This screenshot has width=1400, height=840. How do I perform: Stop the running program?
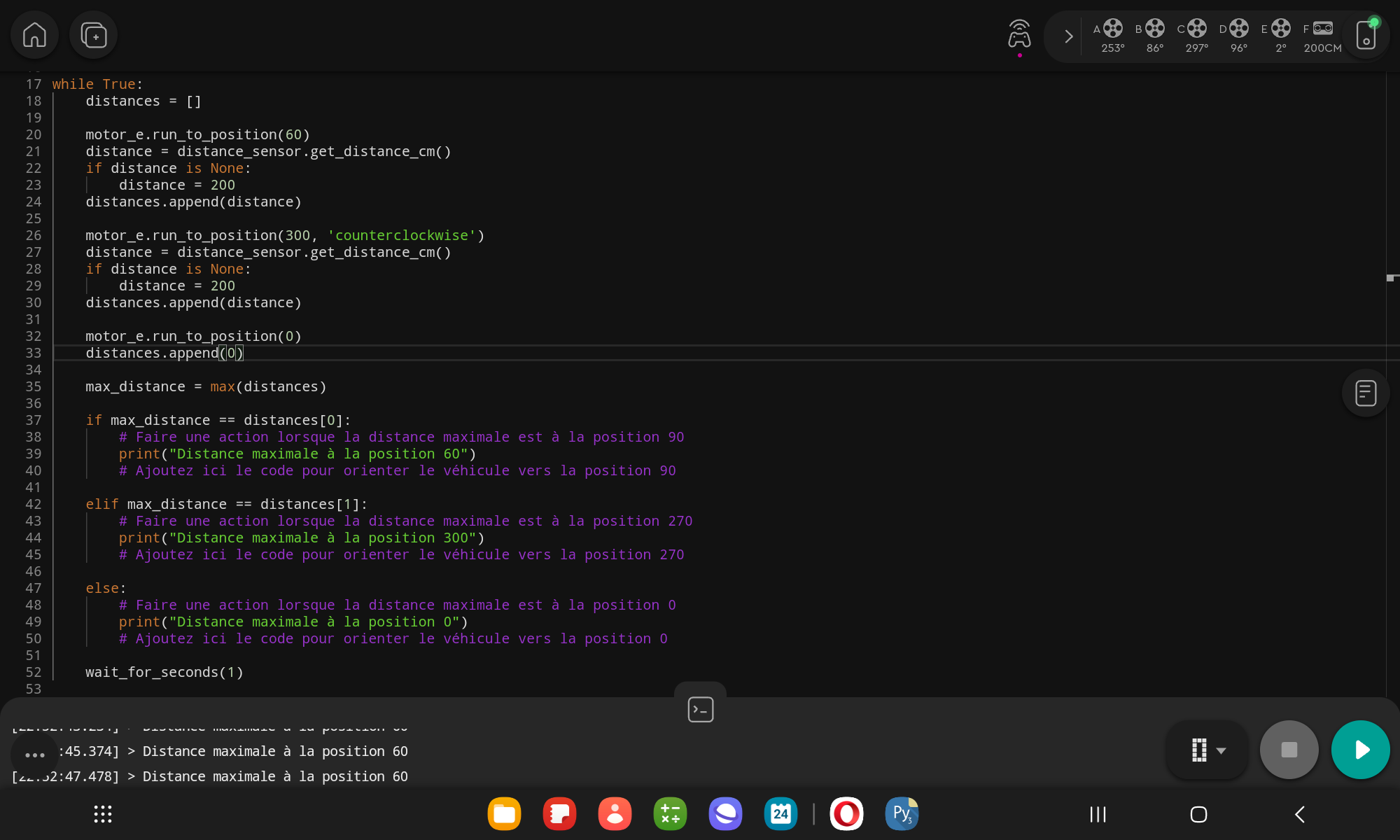(x=1289, y=750)
